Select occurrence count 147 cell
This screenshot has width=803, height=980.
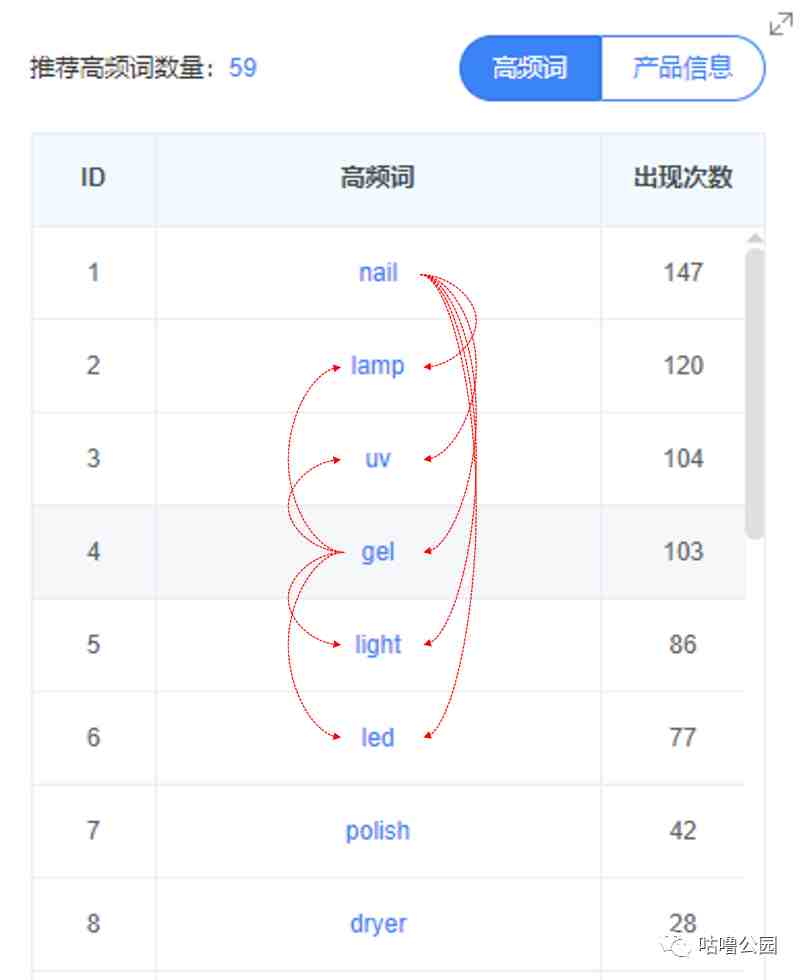[x=682, y=273]
